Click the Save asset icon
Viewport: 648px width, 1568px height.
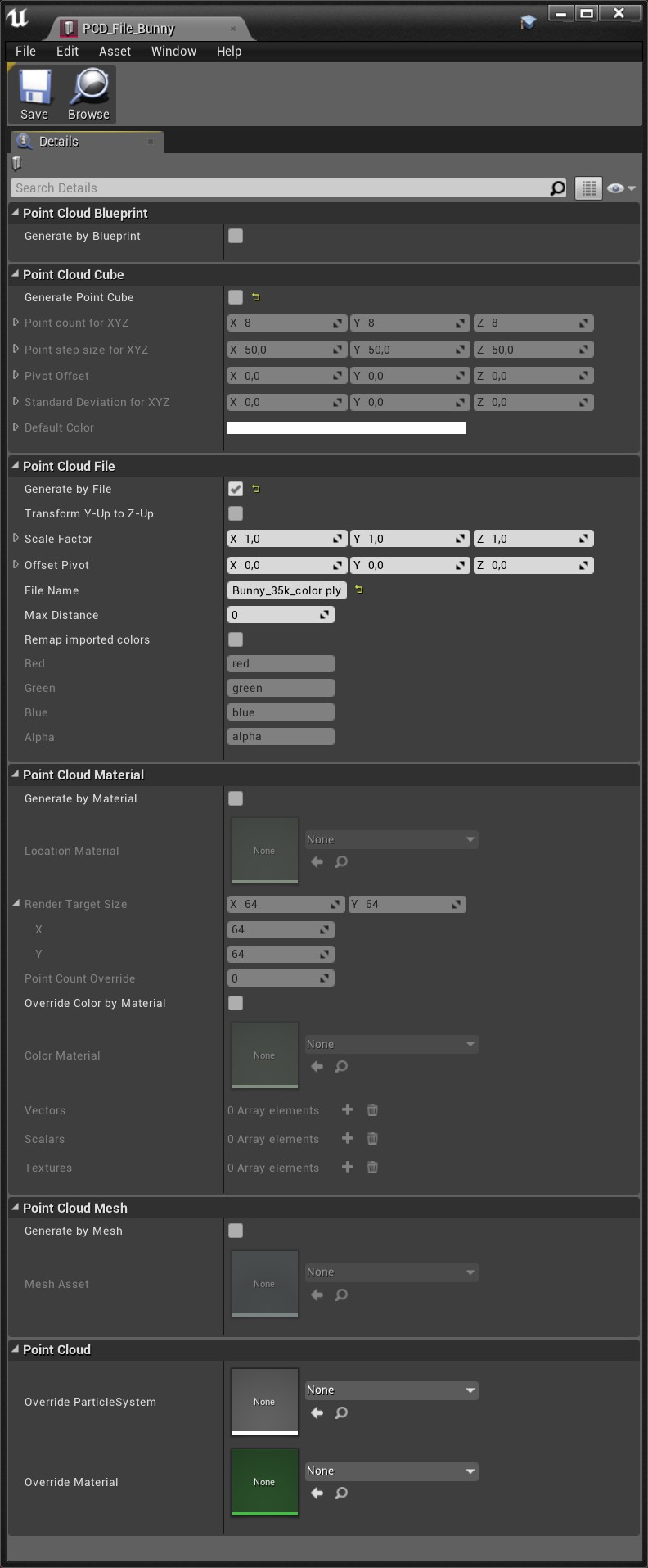(34, 93)
